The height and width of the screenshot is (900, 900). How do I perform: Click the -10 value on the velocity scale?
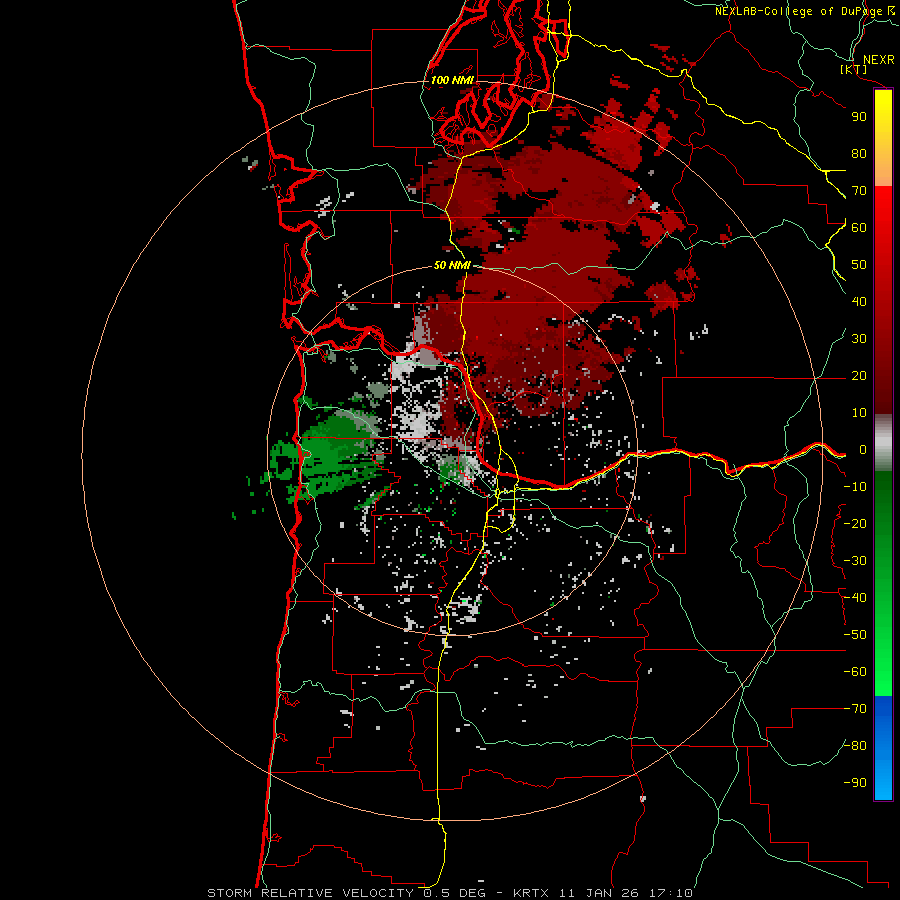855,487
